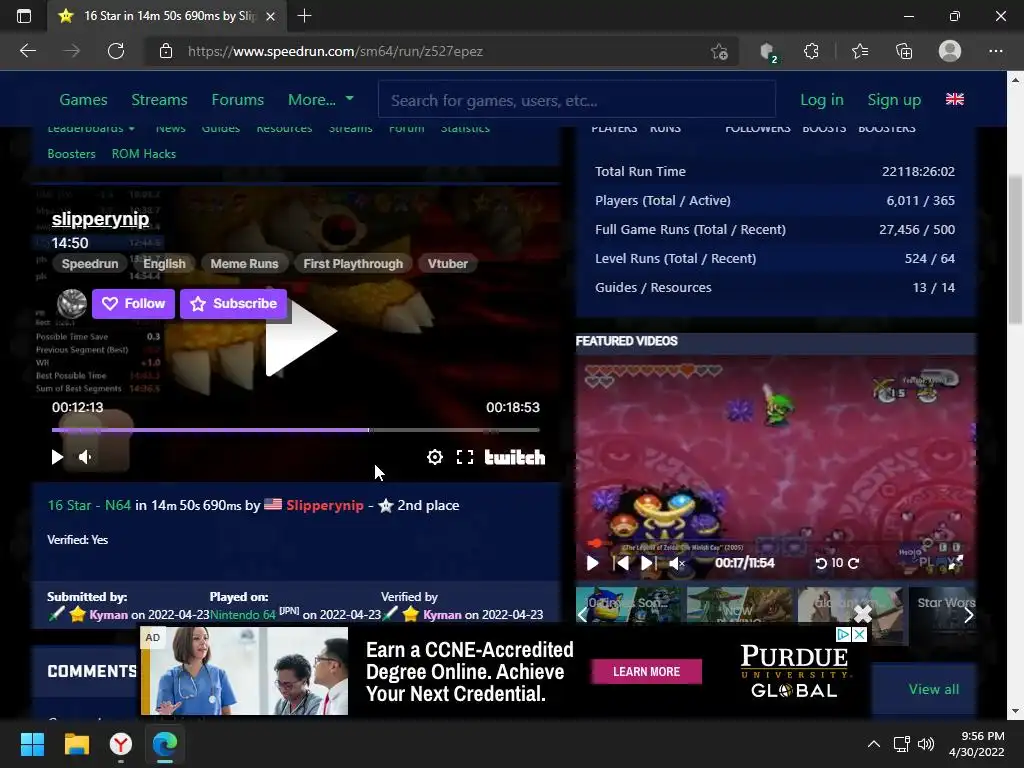Click the View all link
Screen dimensions: 1024x768
tap(934, 690)
